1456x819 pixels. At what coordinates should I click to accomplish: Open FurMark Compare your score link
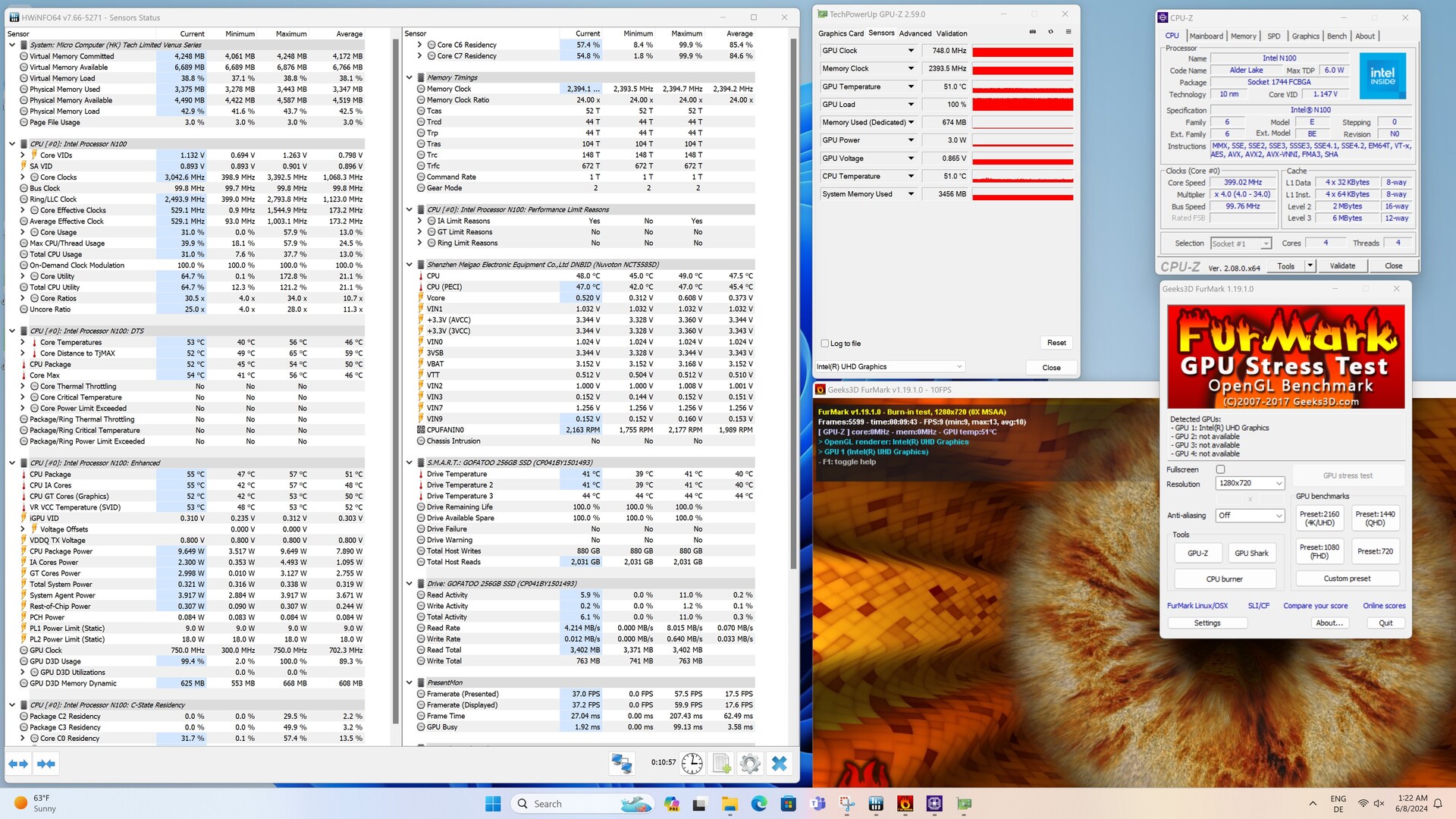[1315, 606]
